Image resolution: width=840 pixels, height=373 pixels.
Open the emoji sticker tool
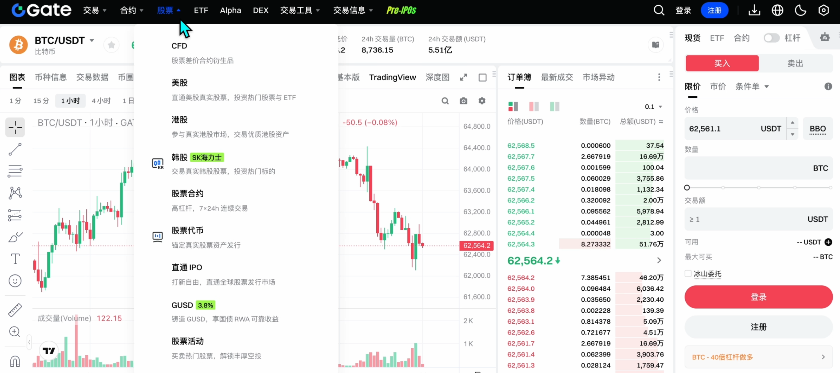(x=16, y=280)
